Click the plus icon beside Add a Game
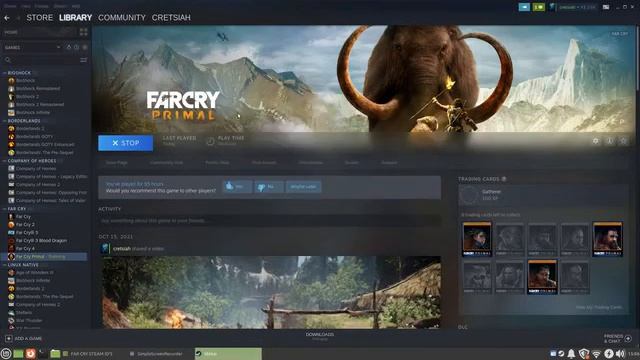640x360 pixels. click(x=9, y=338)
